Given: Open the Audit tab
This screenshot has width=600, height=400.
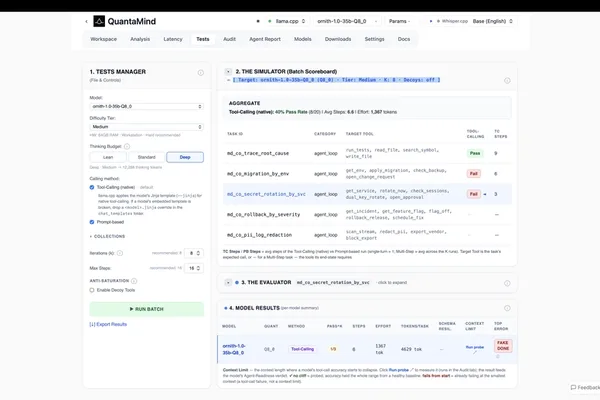Looking at the screenshot, I should click(230, 39).
